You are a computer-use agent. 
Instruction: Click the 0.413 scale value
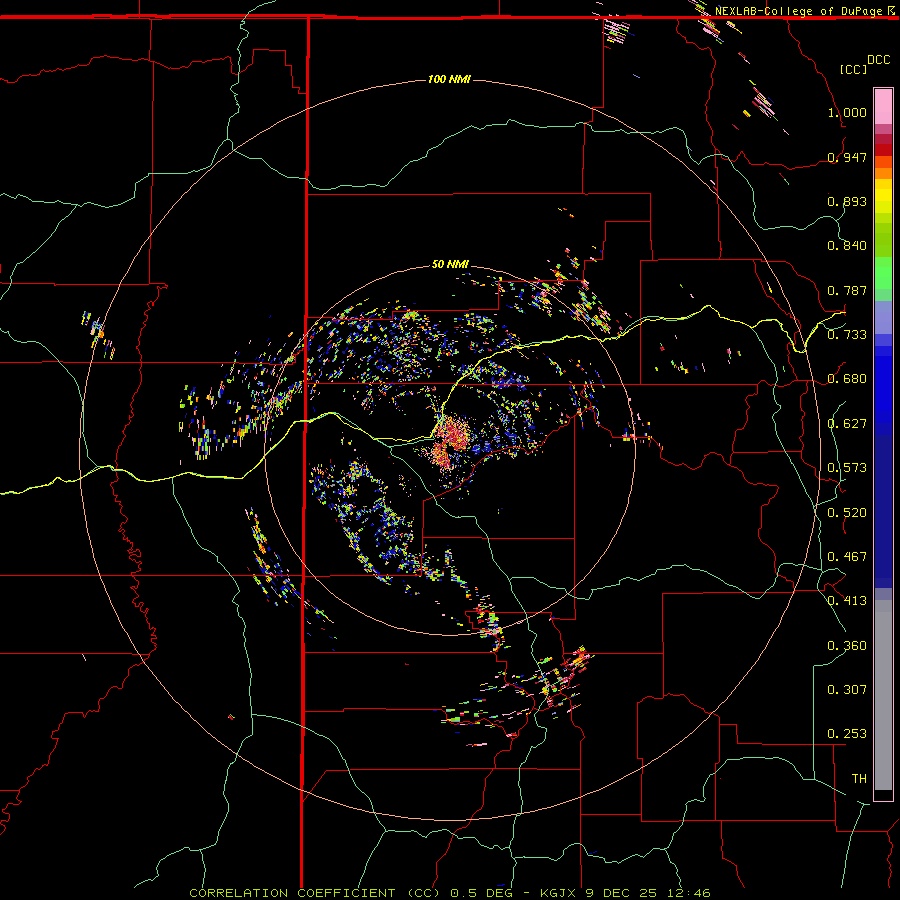pos(847,601)
